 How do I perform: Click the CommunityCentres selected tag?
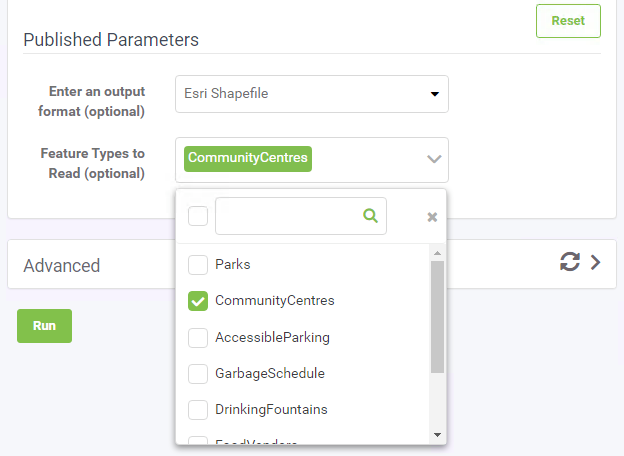point(248,159)
